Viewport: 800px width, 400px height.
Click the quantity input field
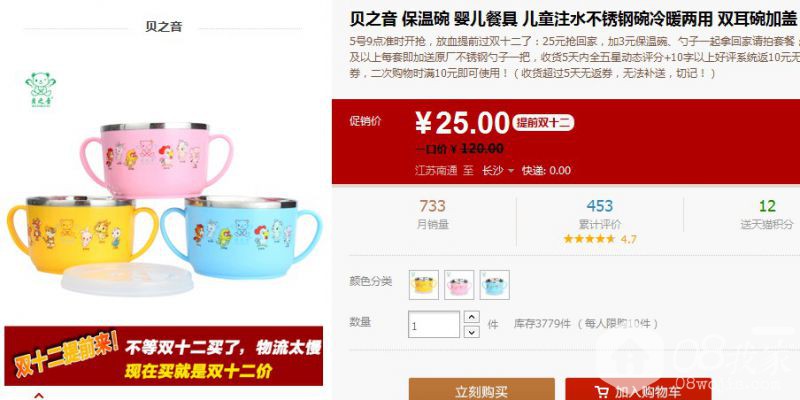tap(434, 324)
